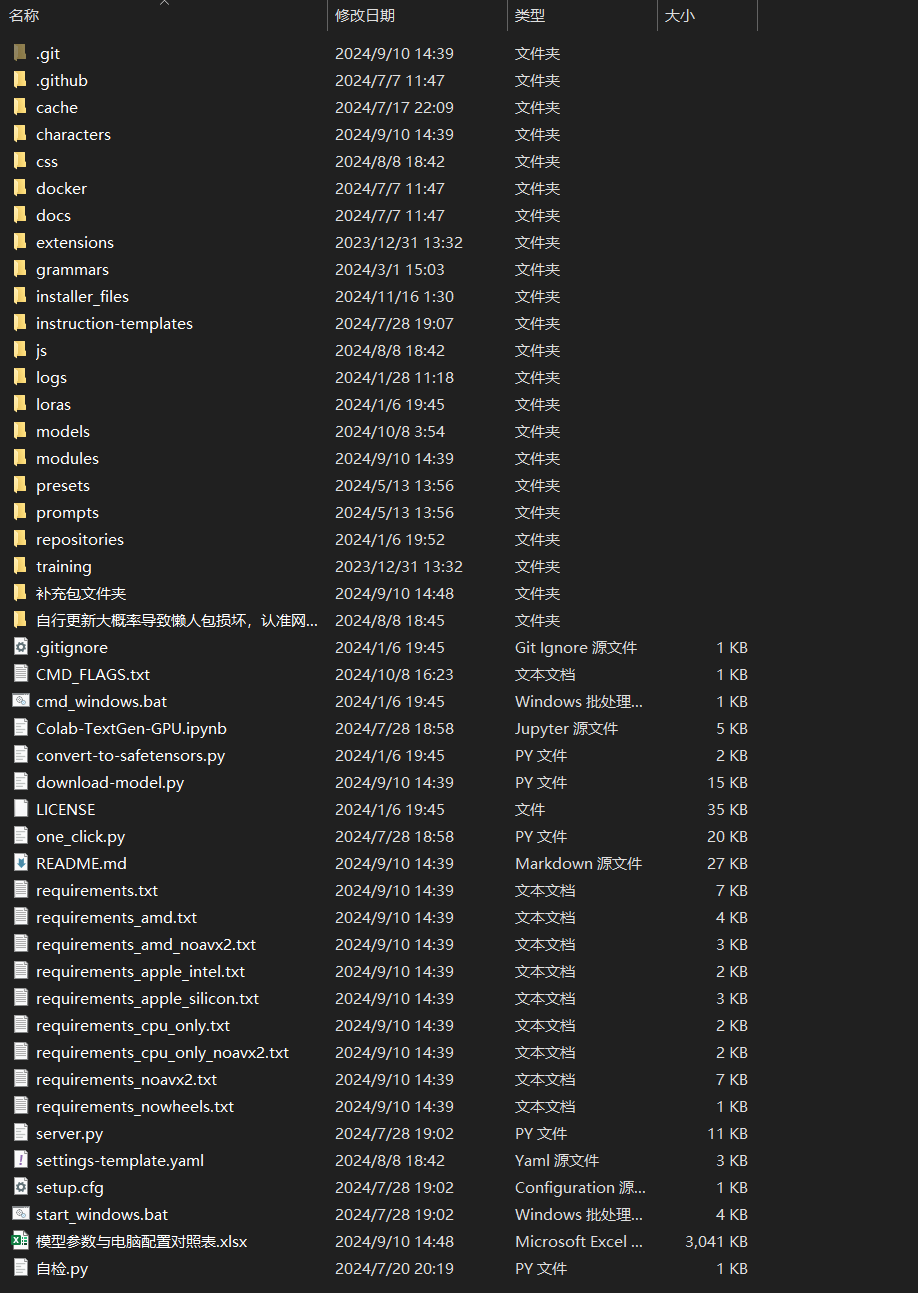Click the Excel icon of 模型参数与电脑配置对照表.xlsx

pos(20,1241)
